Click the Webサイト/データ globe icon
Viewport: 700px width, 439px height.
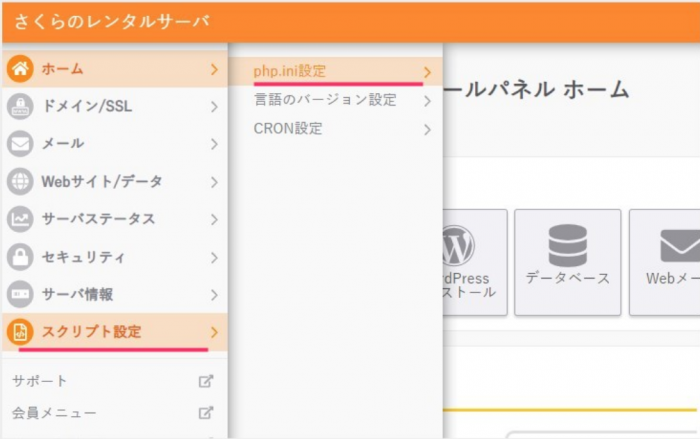(20, 181)
